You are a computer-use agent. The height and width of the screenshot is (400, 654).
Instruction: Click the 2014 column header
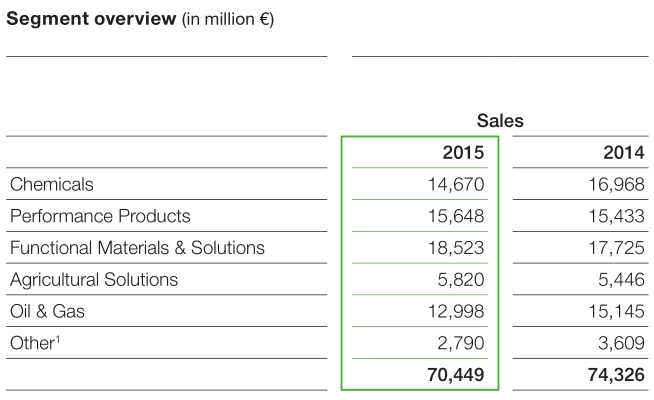pos(624,153)
